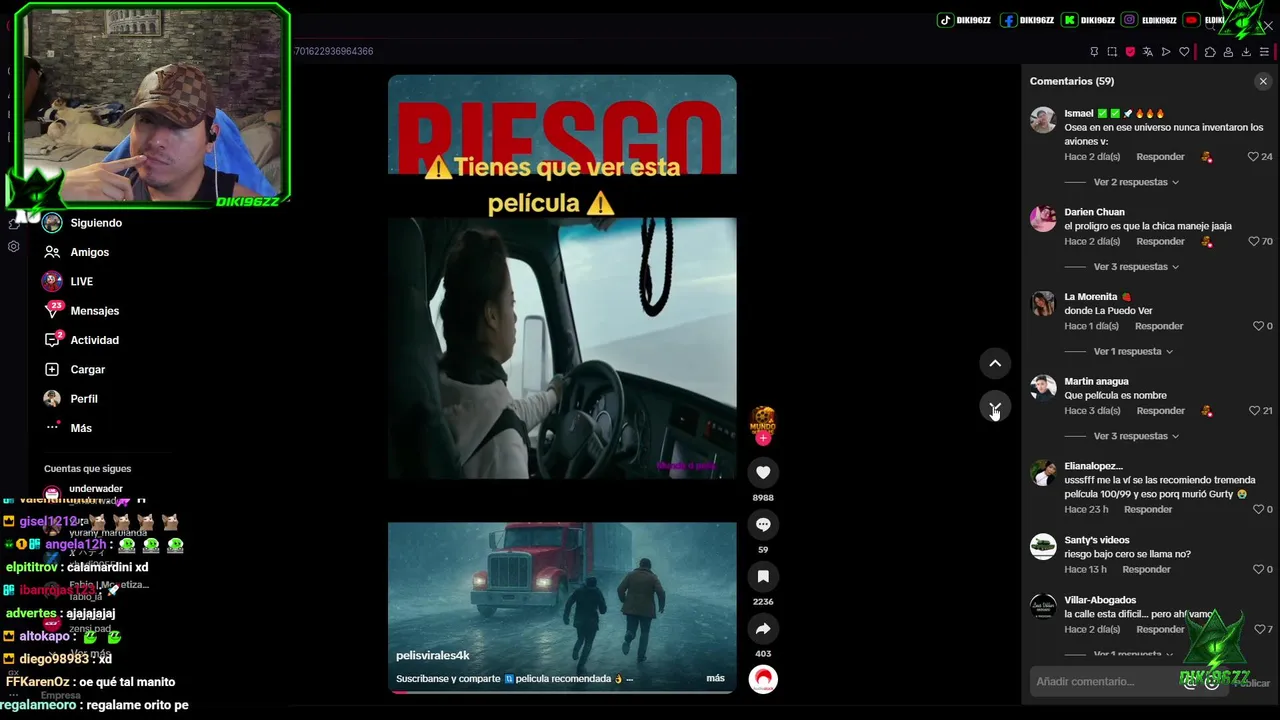1280x720 pixels.
Task: Open the sidebar settings gear icon
Action: coord(13,246)
